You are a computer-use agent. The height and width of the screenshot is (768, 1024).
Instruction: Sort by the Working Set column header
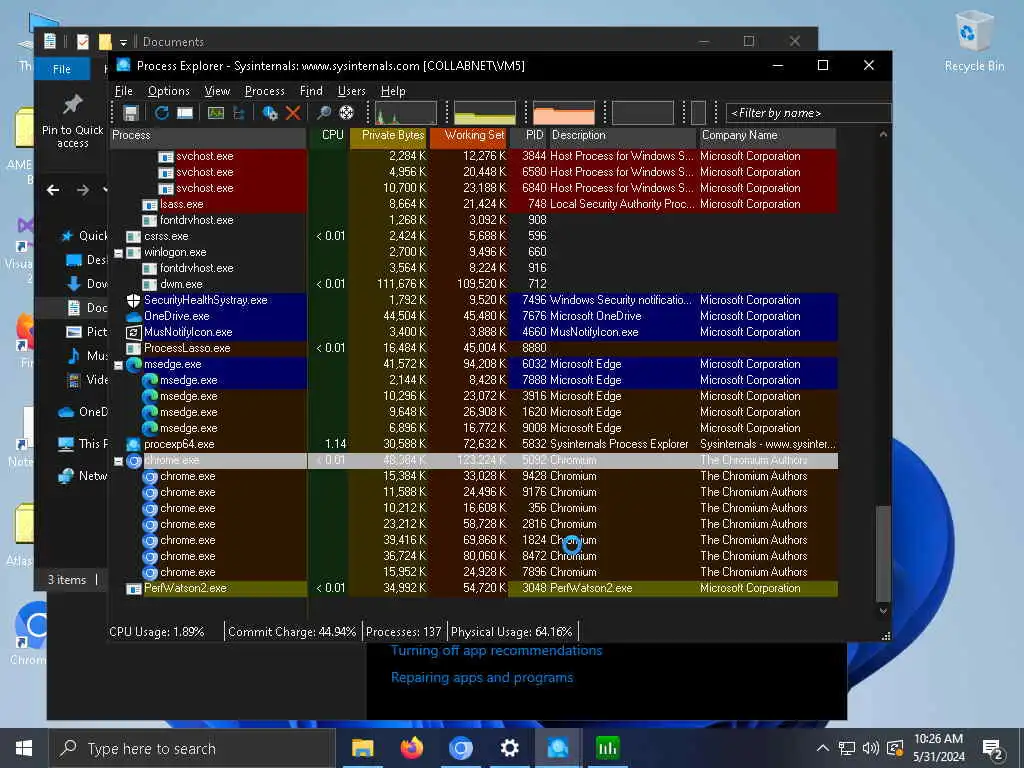pyautogui.click(x=468, y=136)
